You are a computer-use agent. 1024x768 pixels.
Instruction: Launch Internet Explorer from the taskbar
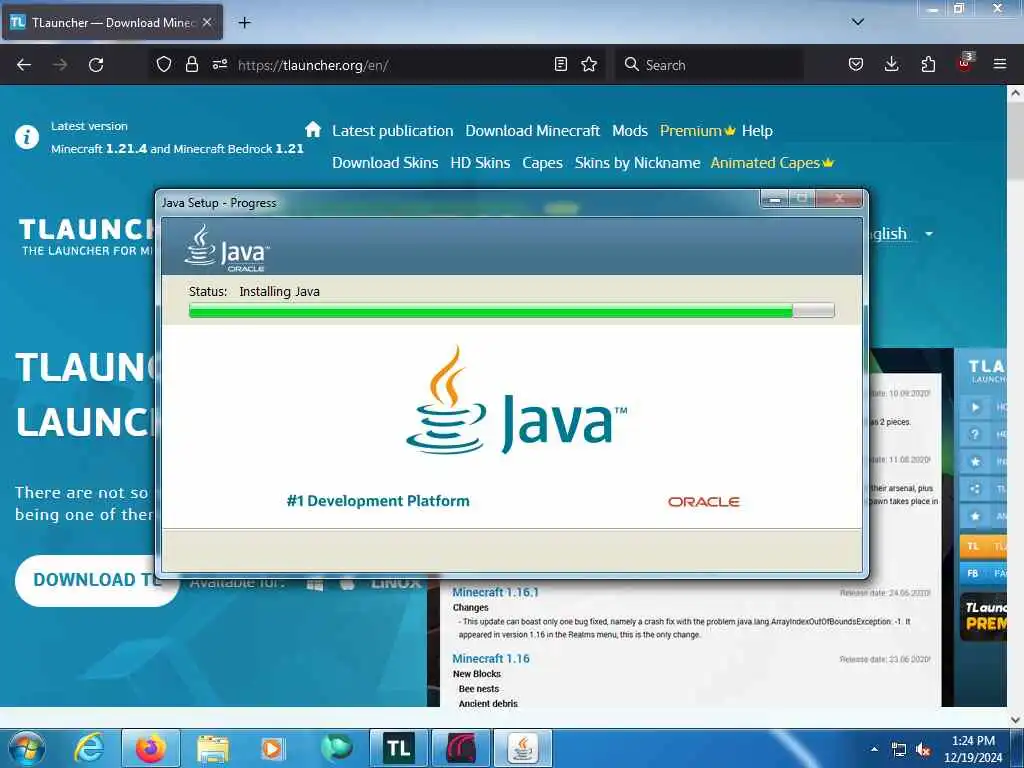click(x=89, y=748)
